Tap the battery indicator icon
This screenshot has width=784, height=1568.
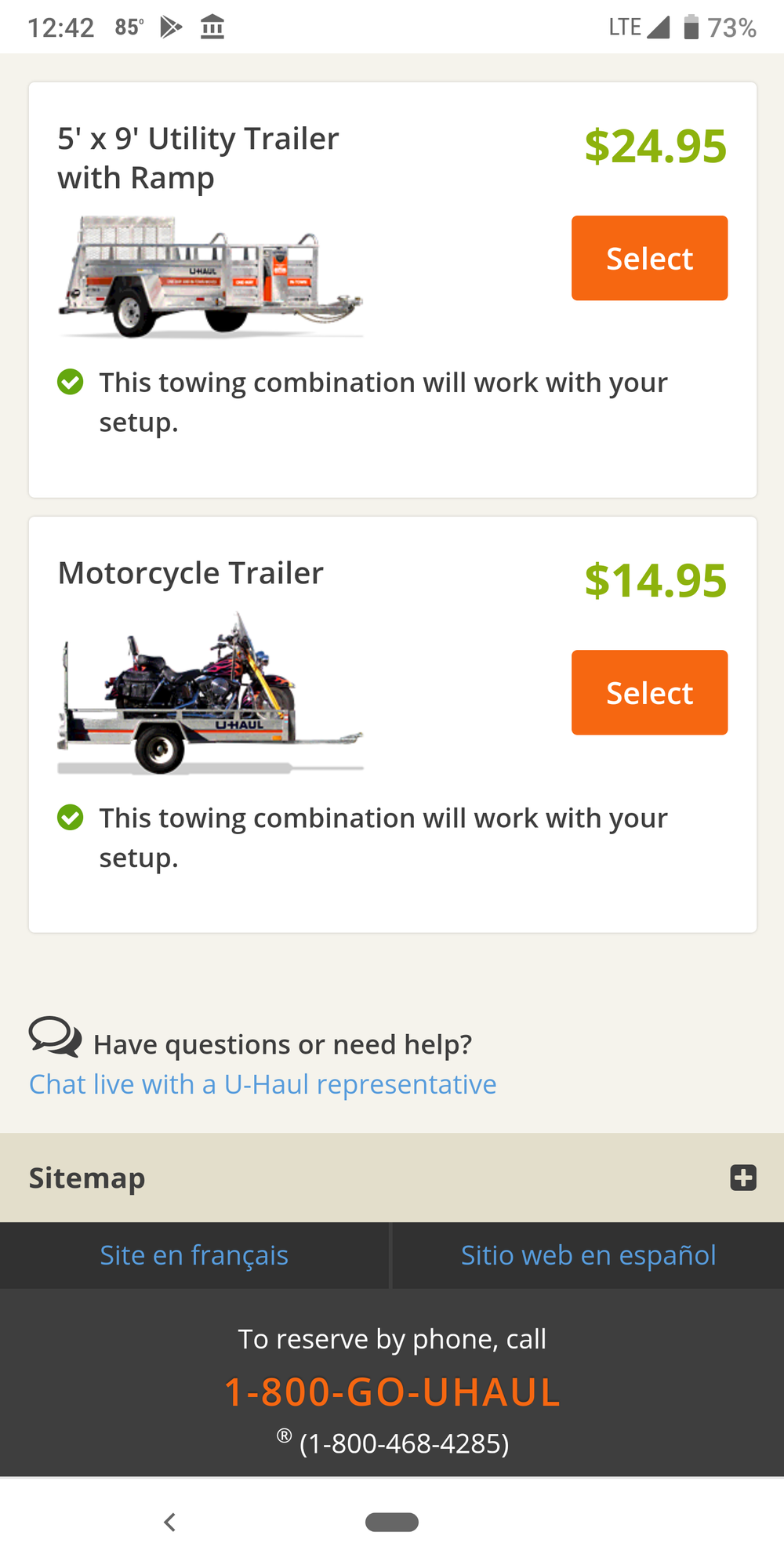(x=691, y=27)
